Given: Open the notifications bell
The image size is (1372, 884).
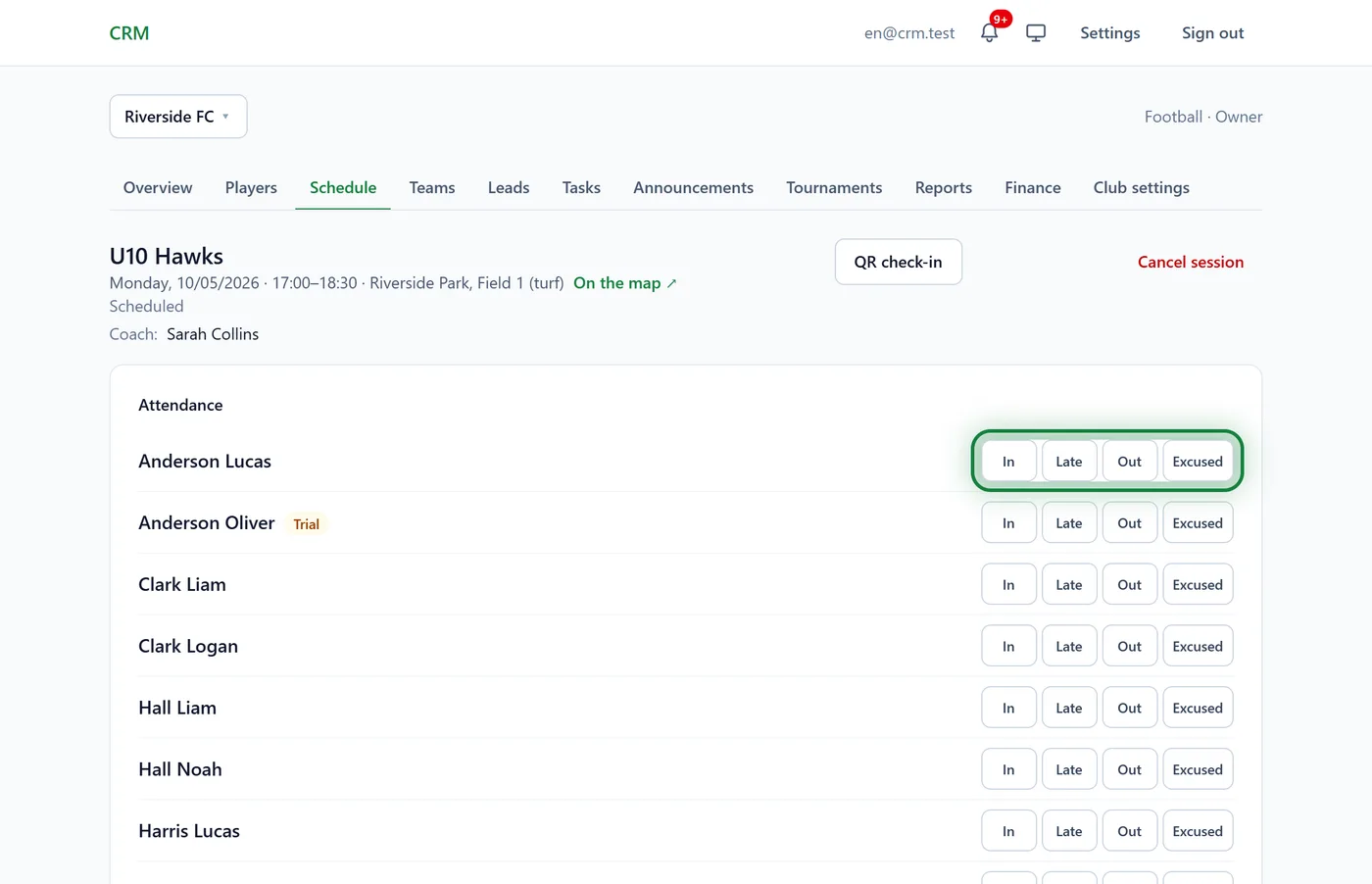Looking at the screenshot, I should point(990,32).
